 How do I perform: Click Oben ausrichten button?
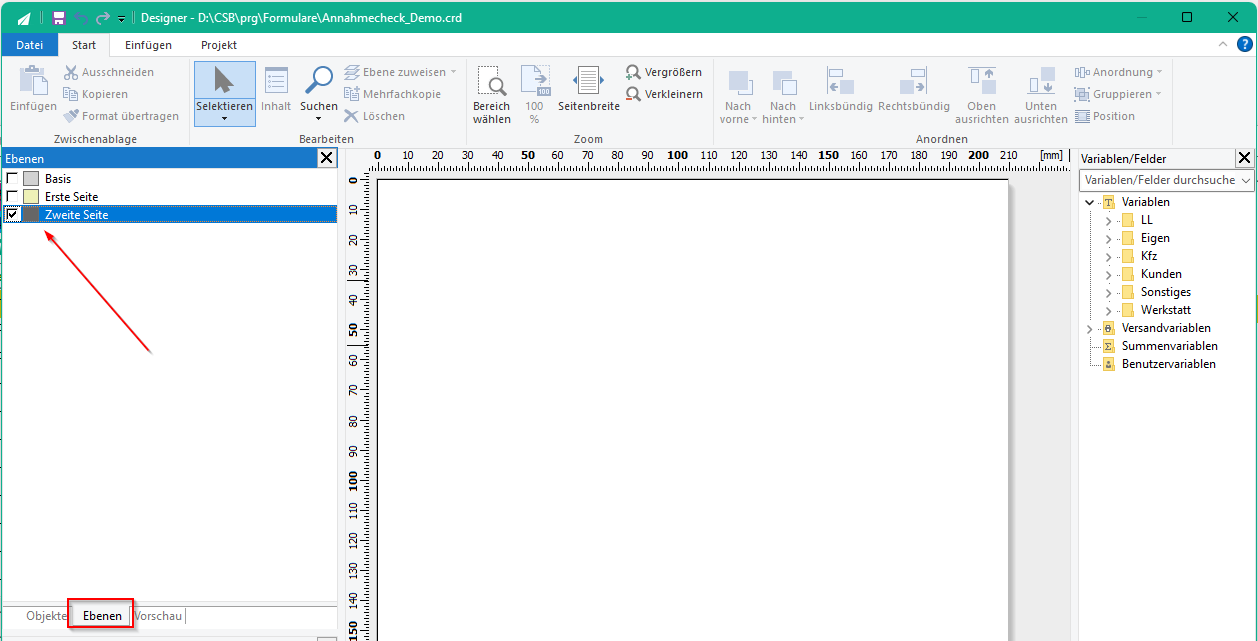(x=981, y=95)
